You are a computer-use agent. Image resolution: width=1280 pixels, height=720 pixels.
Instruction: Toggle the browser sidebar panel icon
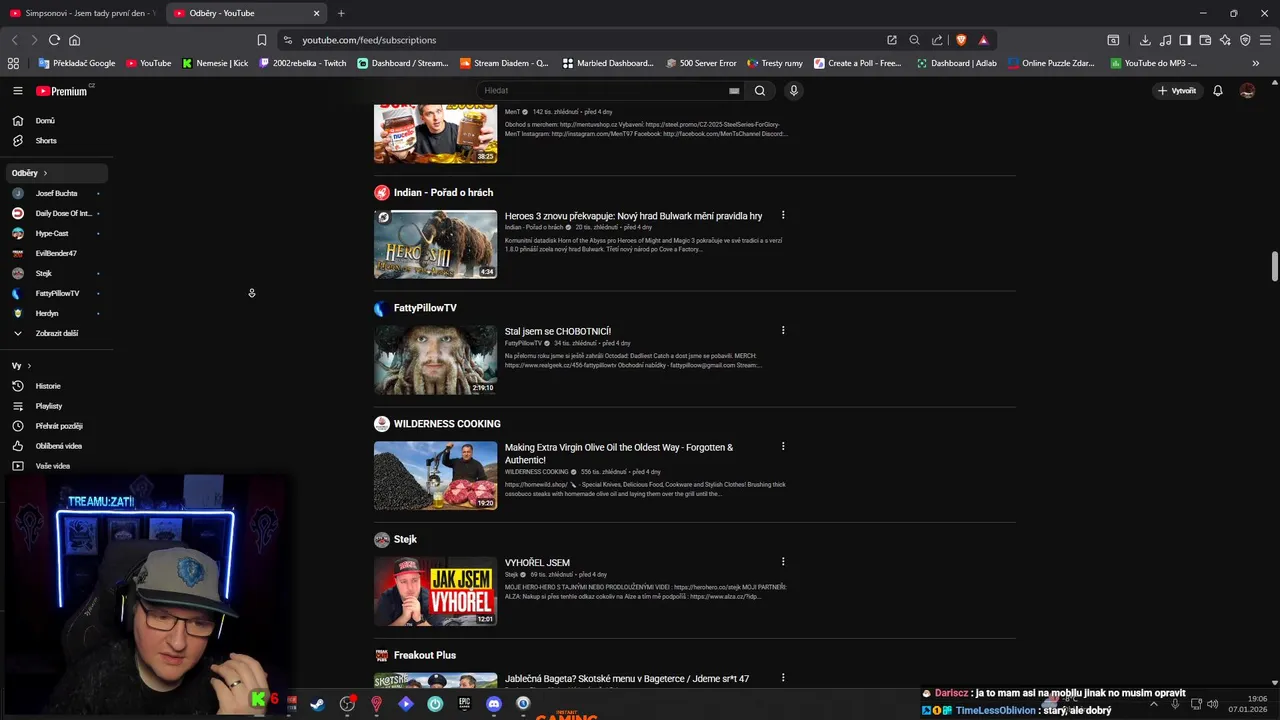1185,40
